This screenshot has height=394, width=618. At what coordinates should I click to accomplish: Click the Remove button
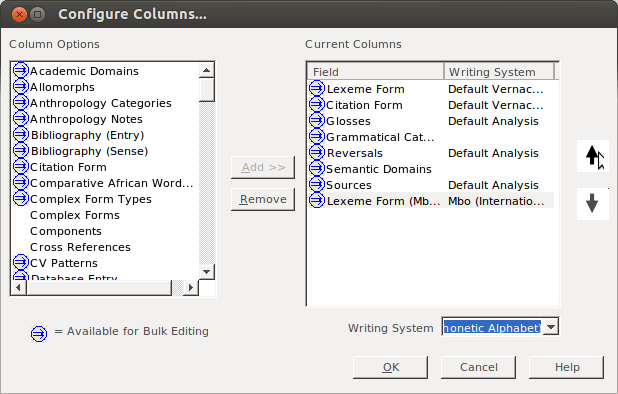click(x=263, y=199)
